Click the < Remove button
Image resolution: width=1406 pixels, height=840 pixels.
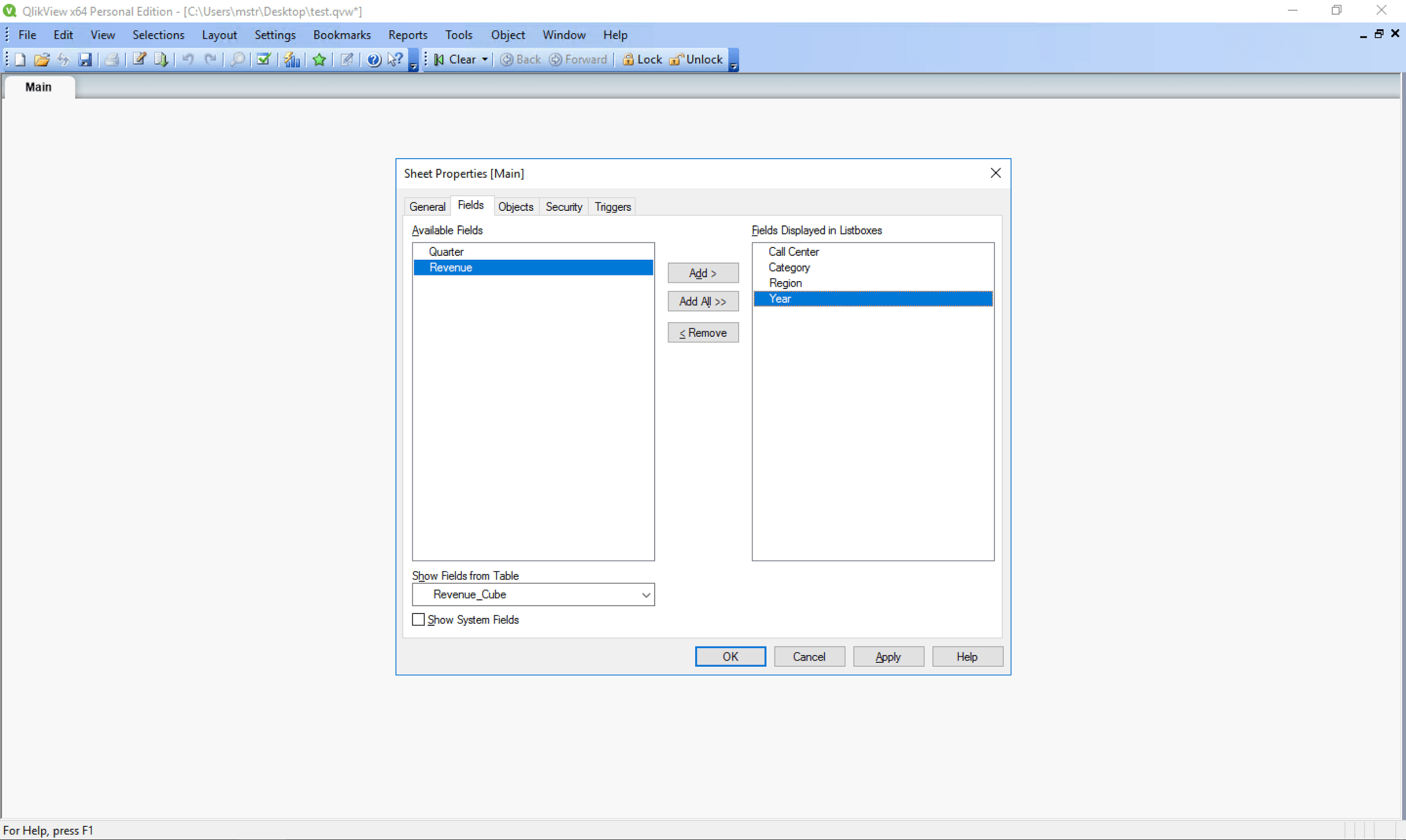(x=702, y=333)
